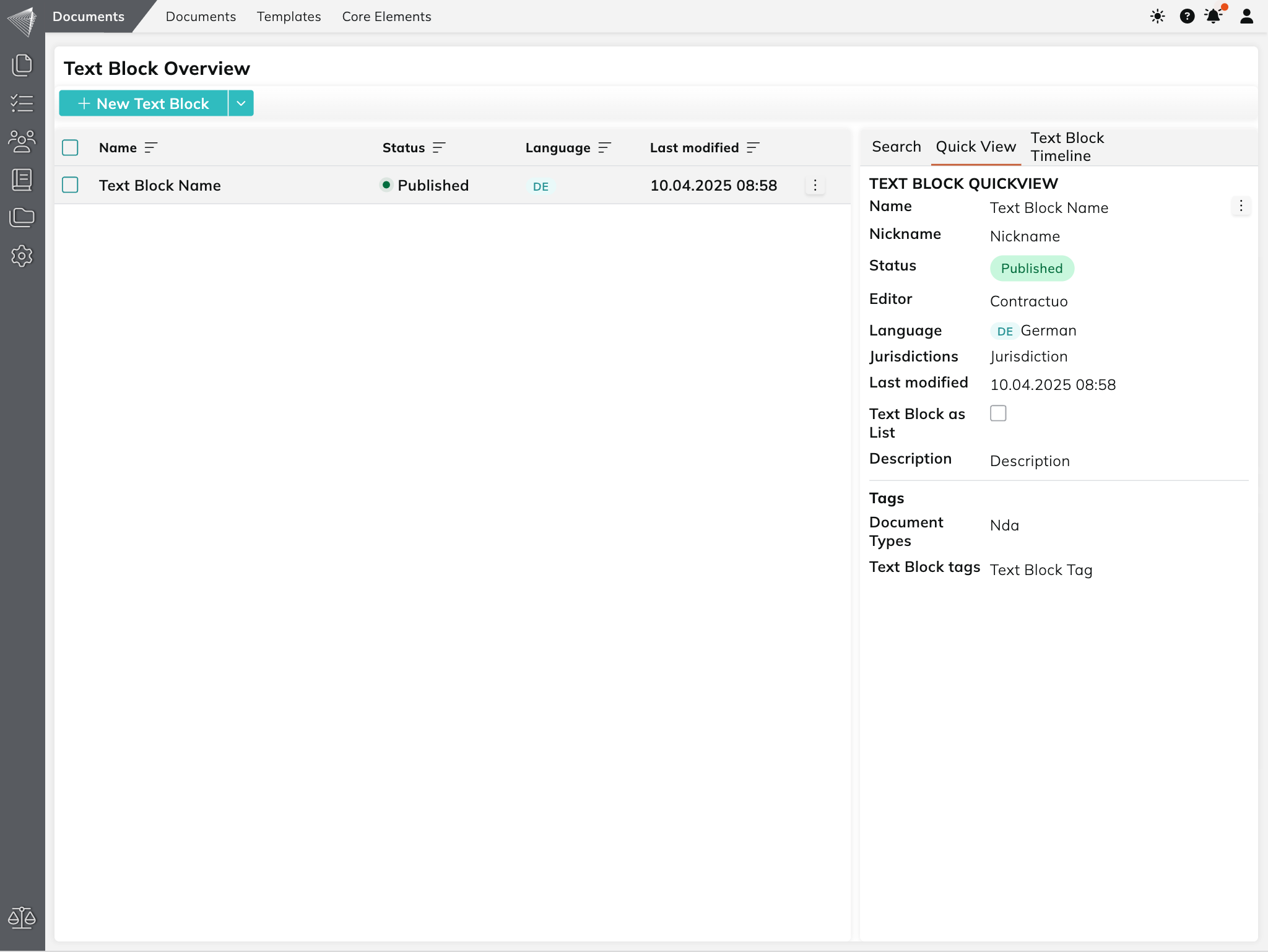Expand the dropdown beside New Text Block button
The height and width of the screenshot is (952, 1268).
(241, 103)
